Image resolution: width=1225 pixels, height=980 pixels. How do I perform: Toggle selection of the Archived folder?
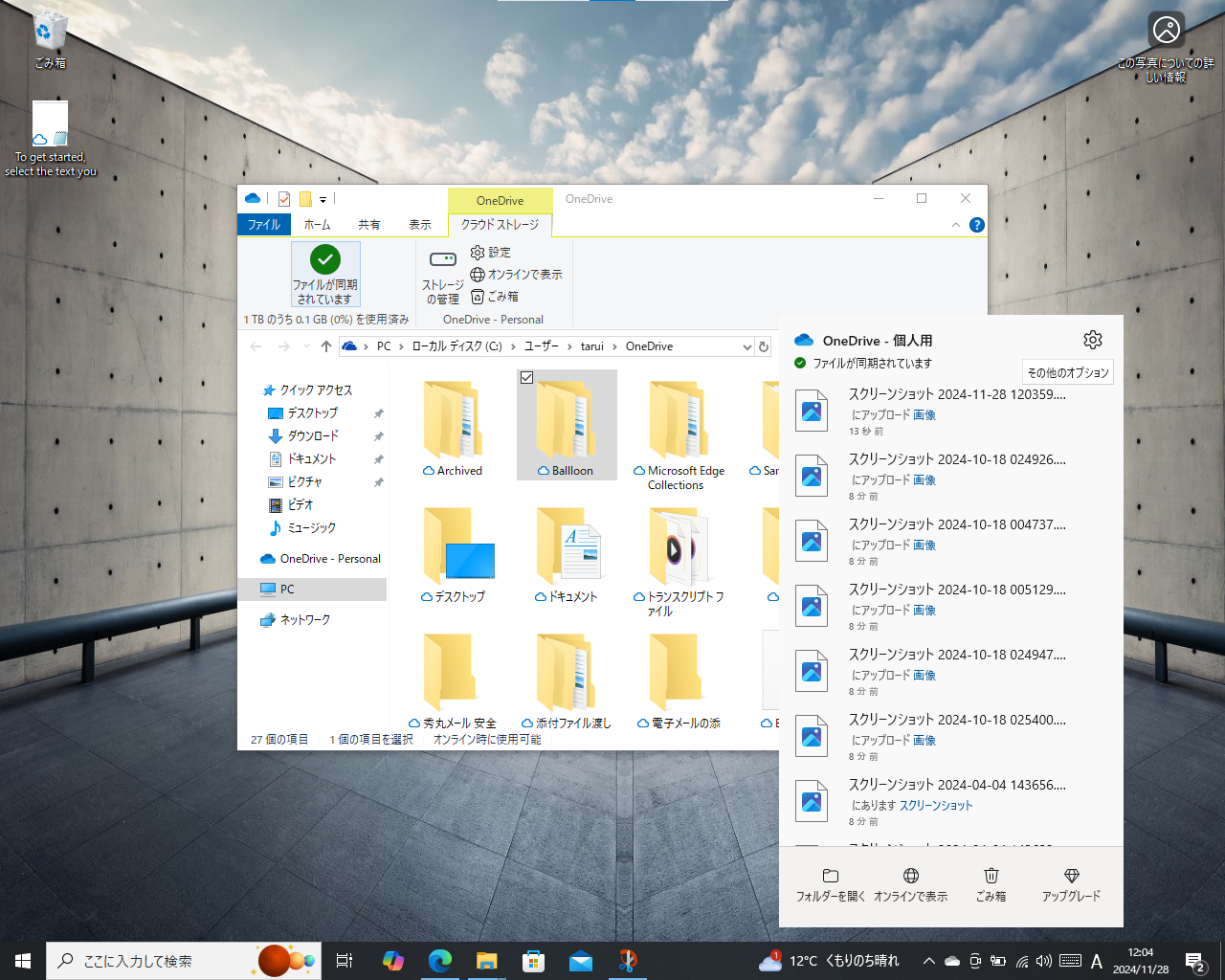452,421
